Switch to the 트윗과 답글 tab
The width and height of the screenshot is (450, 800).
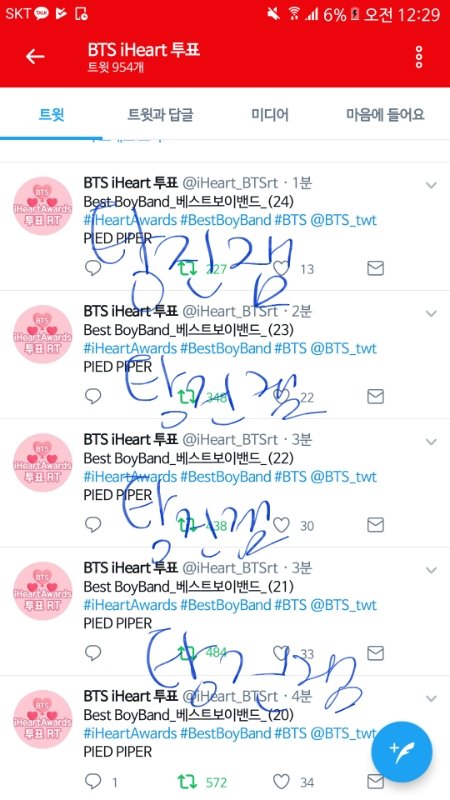click(x=160, y=114)
